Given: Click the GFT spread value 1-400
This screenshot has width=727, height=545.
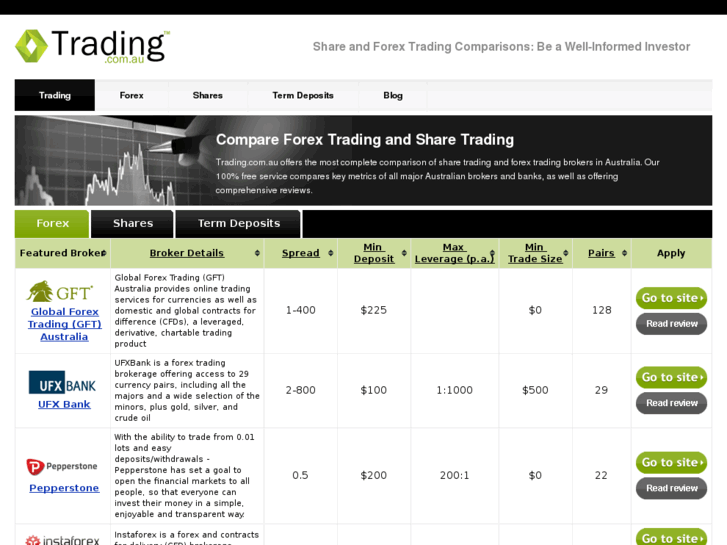Looking at the screenshot, I should point(300,310).
